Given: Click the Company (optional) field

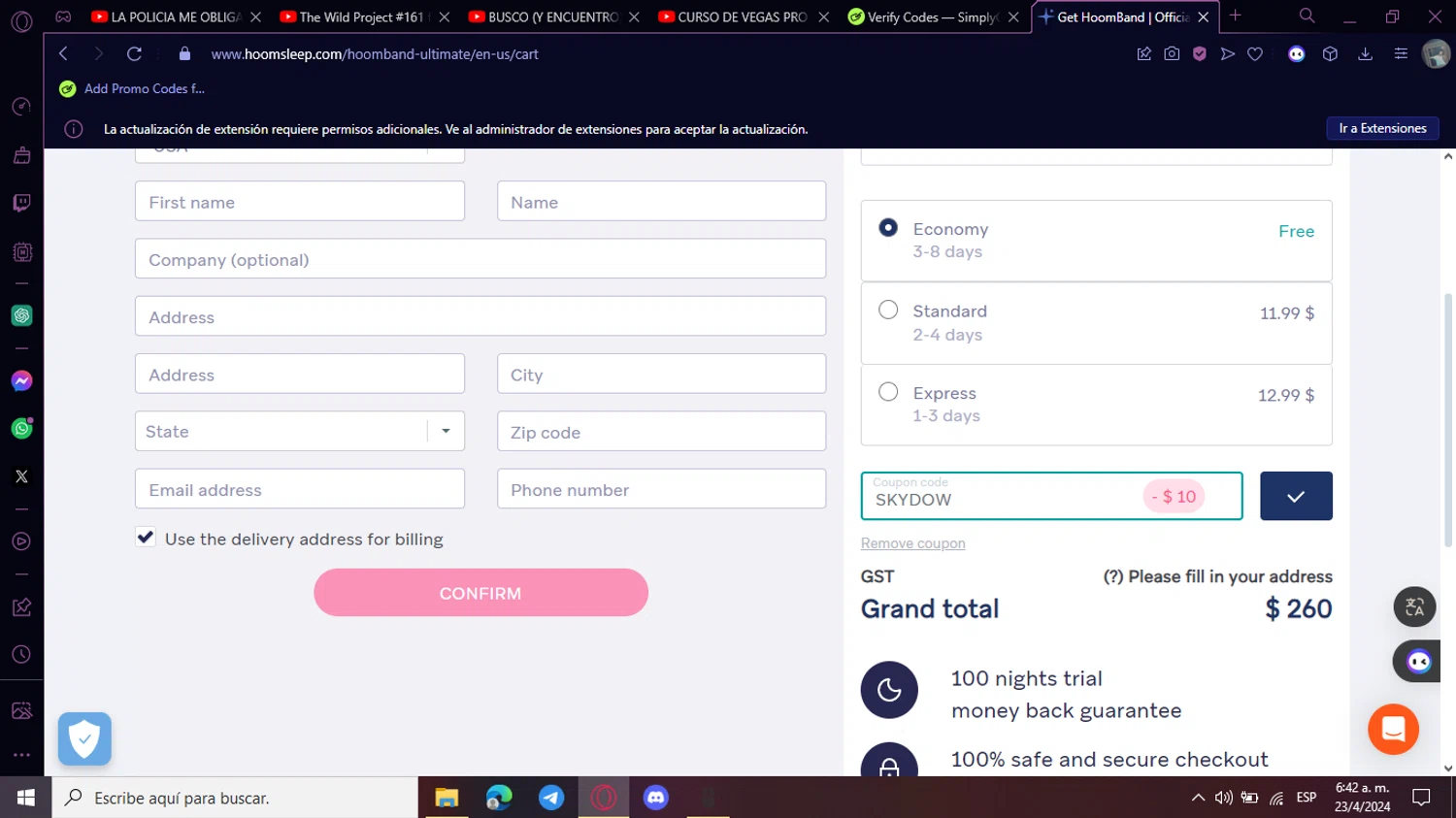Looking at the screenshot, I should [480, 258].
